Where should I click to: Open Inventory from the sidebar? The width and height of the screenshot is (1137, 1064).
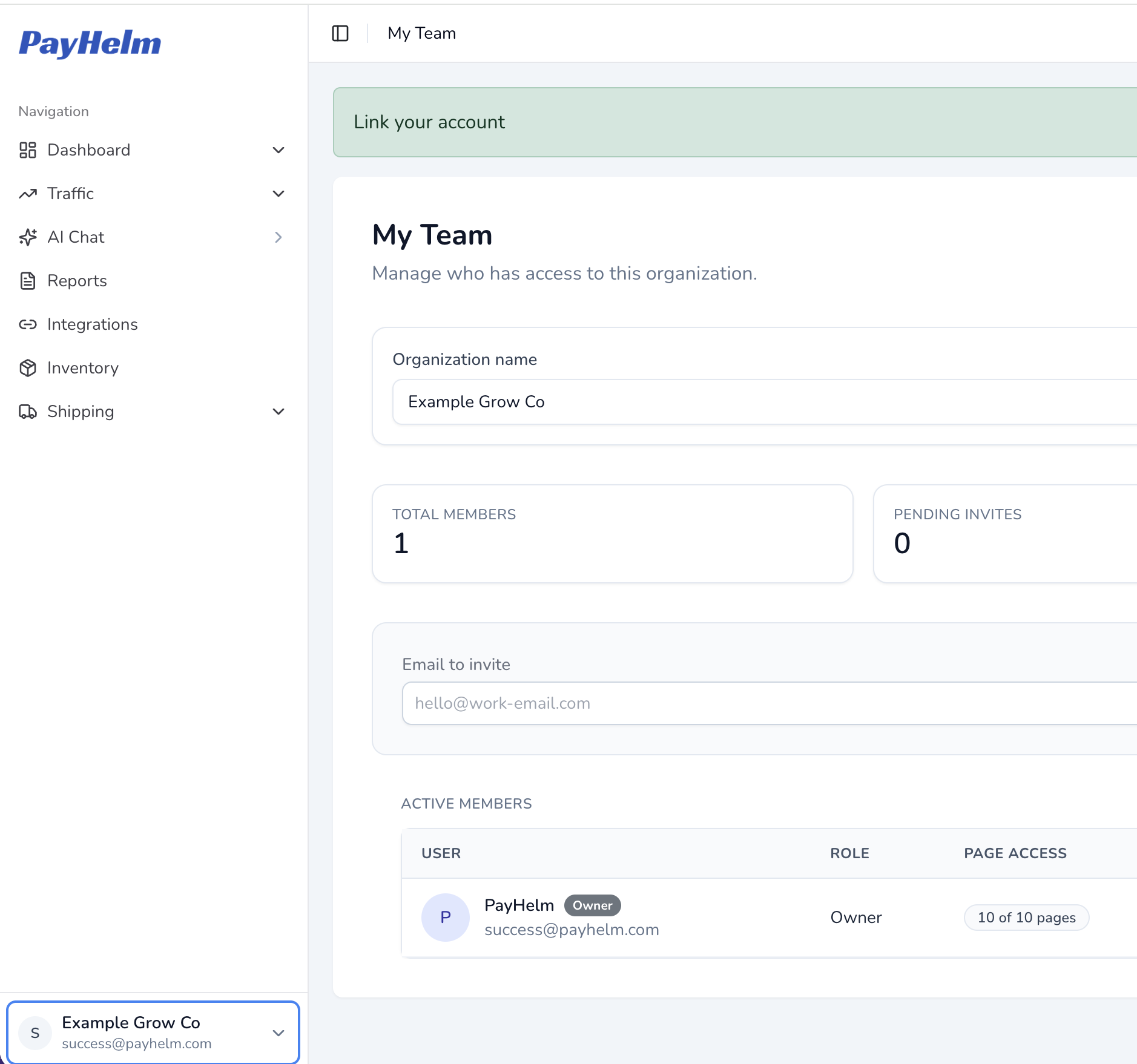click(83, 368)
